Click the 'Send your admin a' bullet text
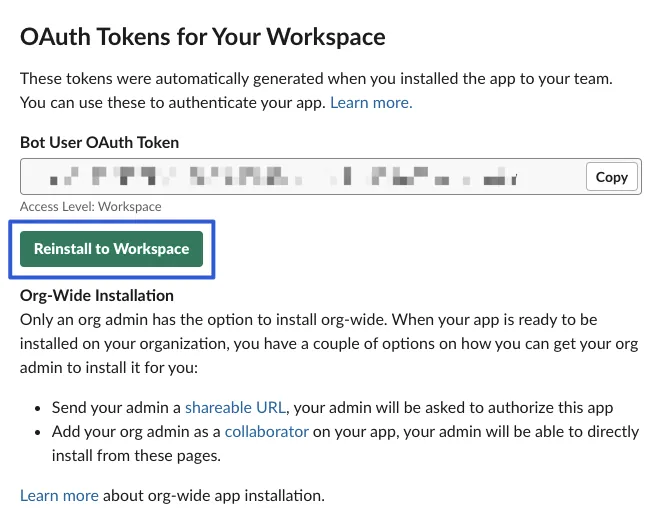Viewport: 658px width, 523px height. tap(116, 407)
